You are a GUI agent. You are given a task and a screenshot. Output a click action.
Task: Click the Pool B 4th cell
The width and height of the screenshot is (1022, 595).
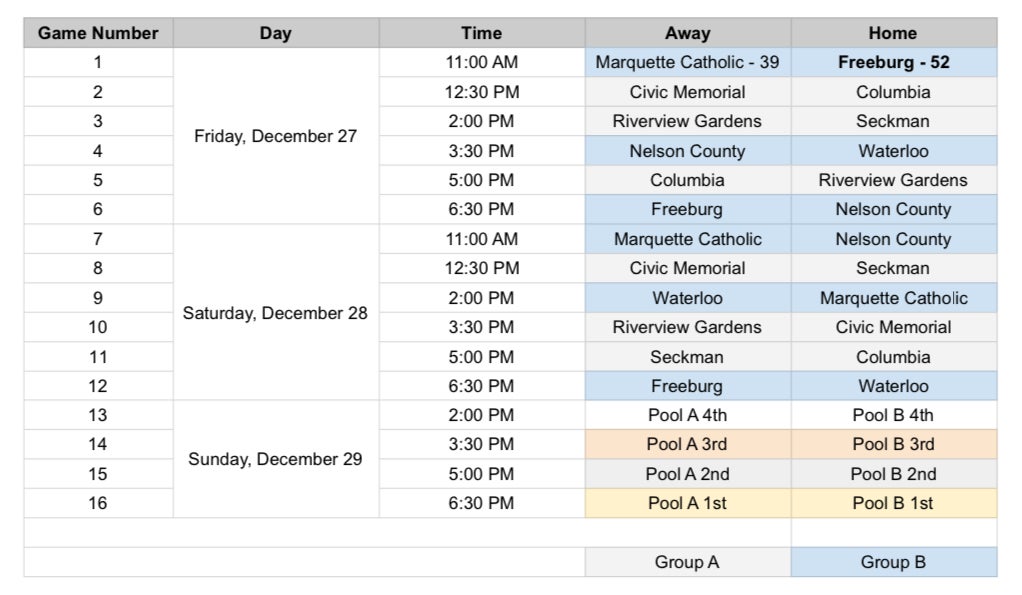[894, 415]
